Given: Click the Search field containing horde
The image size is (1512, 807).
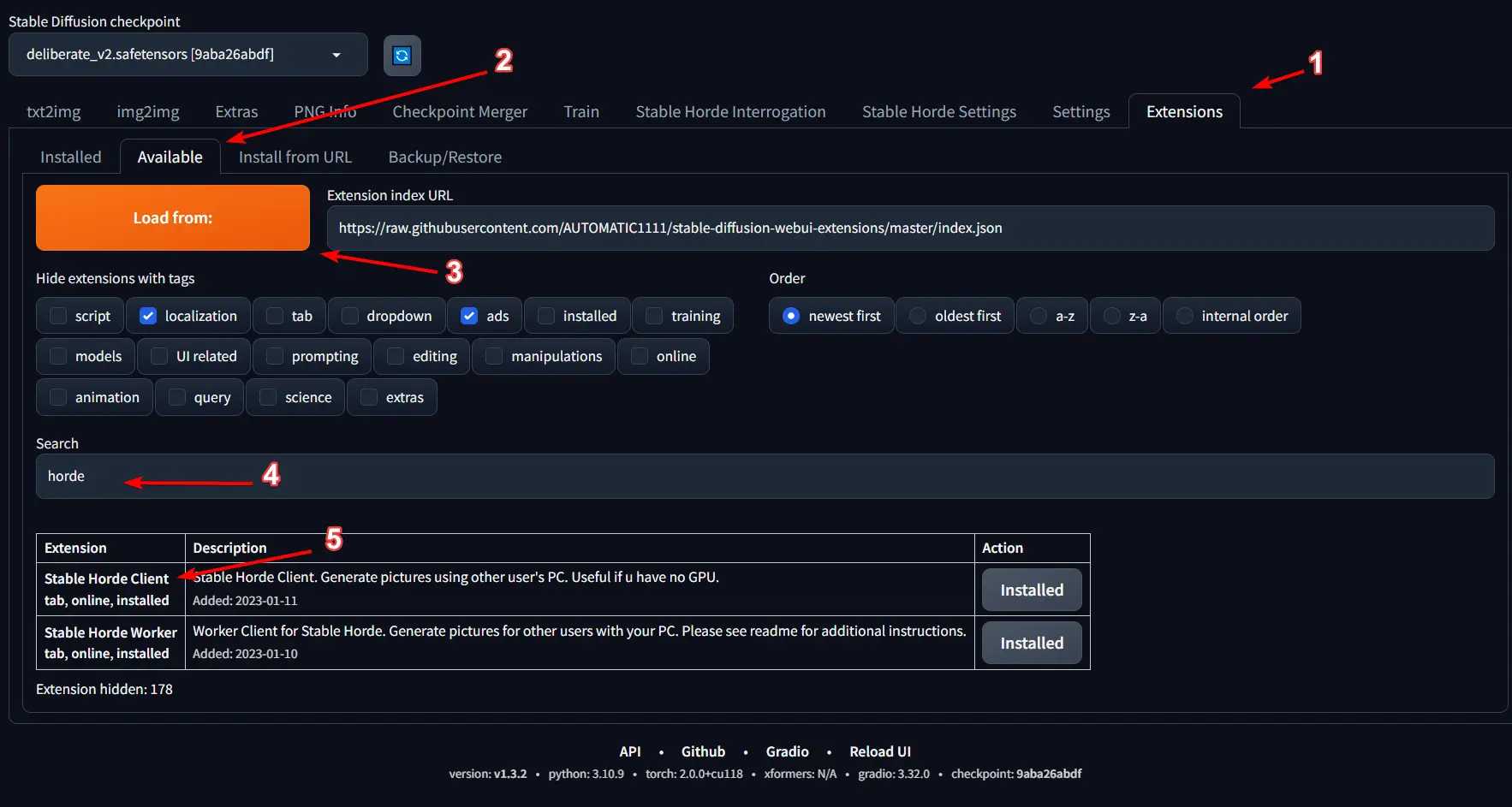Looking at the screenshot, I should click(765, 477).
